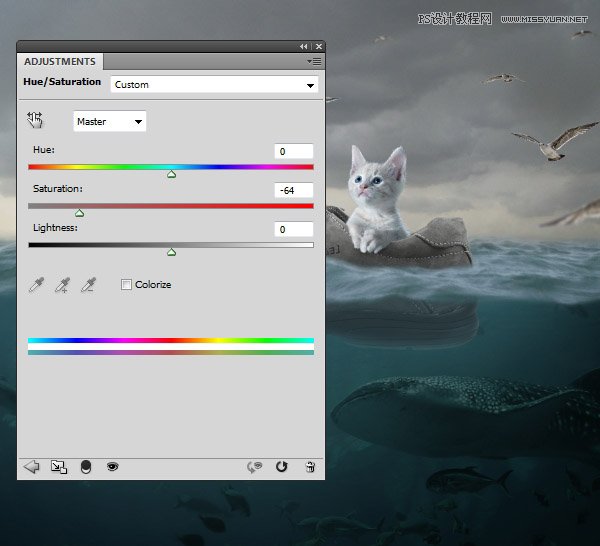600x546 pixels.
Task: Select the Add to Sample eyedropper
Action: pos(63,285)
